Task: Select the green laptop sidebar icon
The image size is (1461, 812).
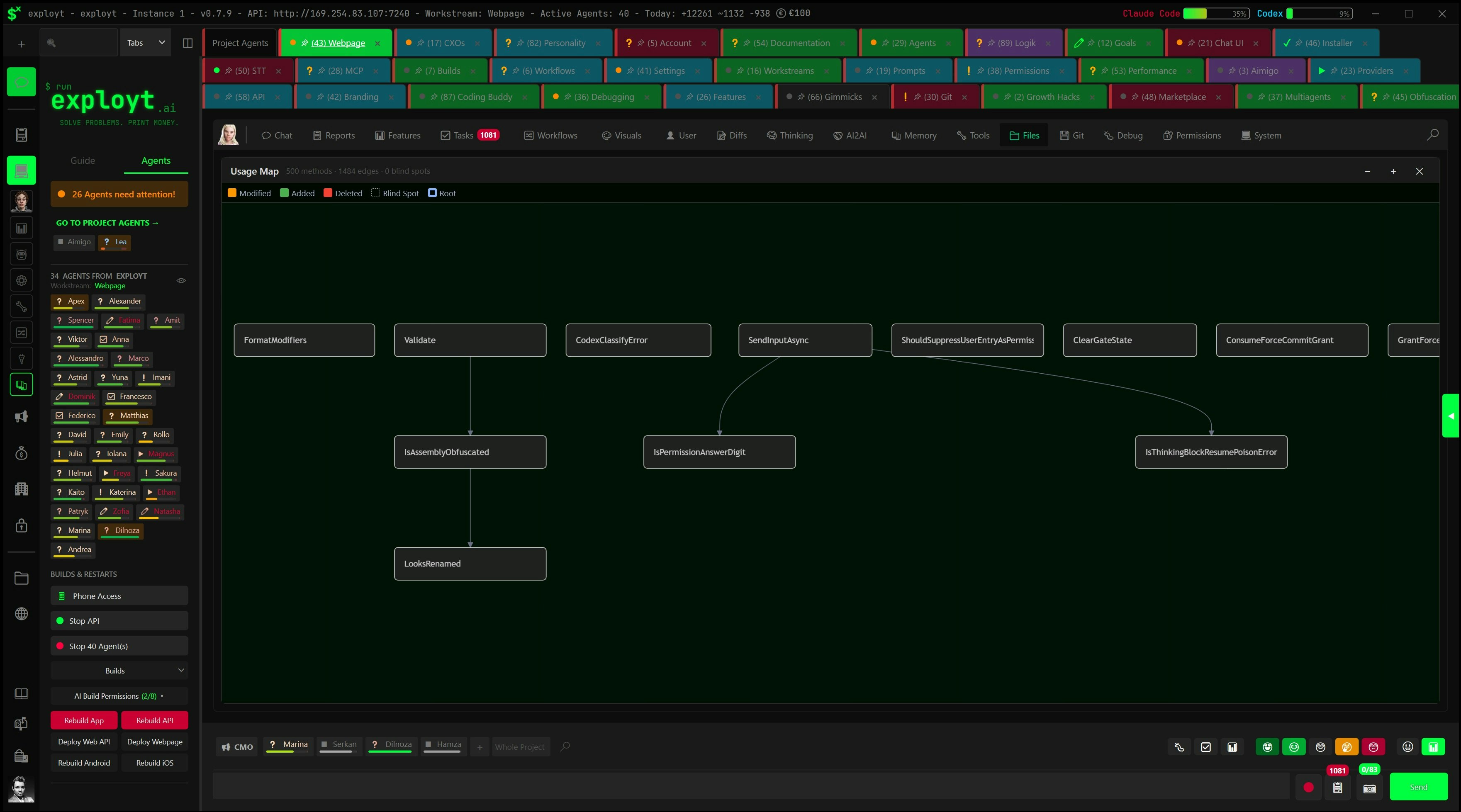Action: coord(22,170)
